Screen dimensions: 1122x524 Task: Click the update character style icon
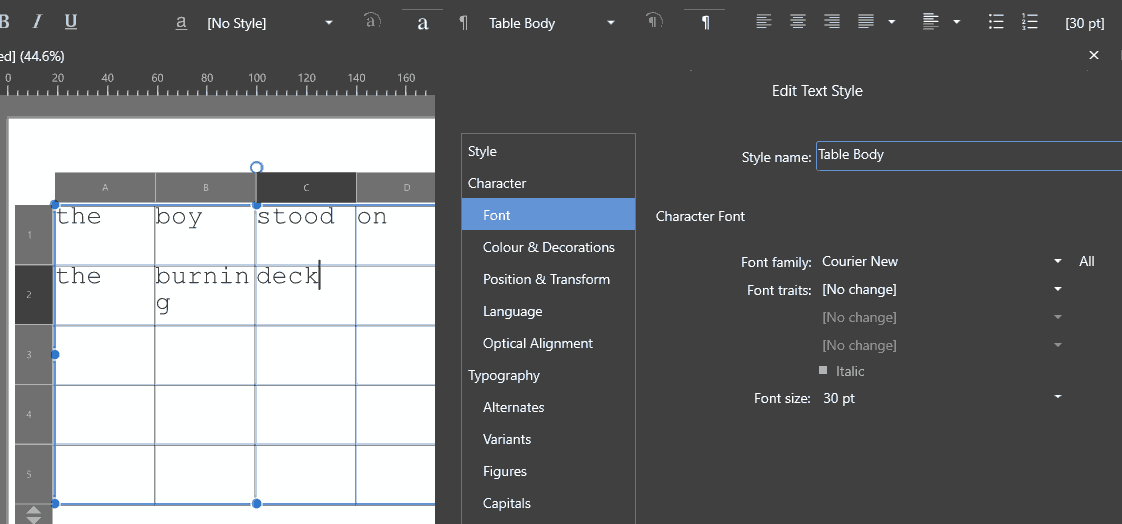[x=371, y=21]
